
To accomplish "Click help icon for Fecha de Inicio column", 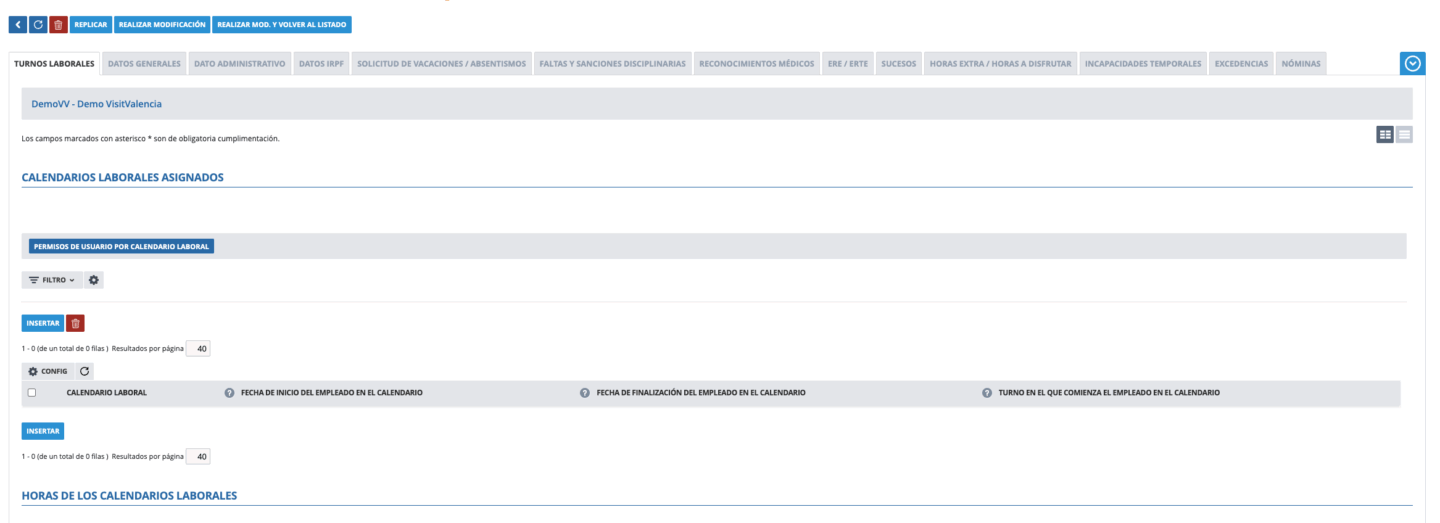I will point(230,393).
